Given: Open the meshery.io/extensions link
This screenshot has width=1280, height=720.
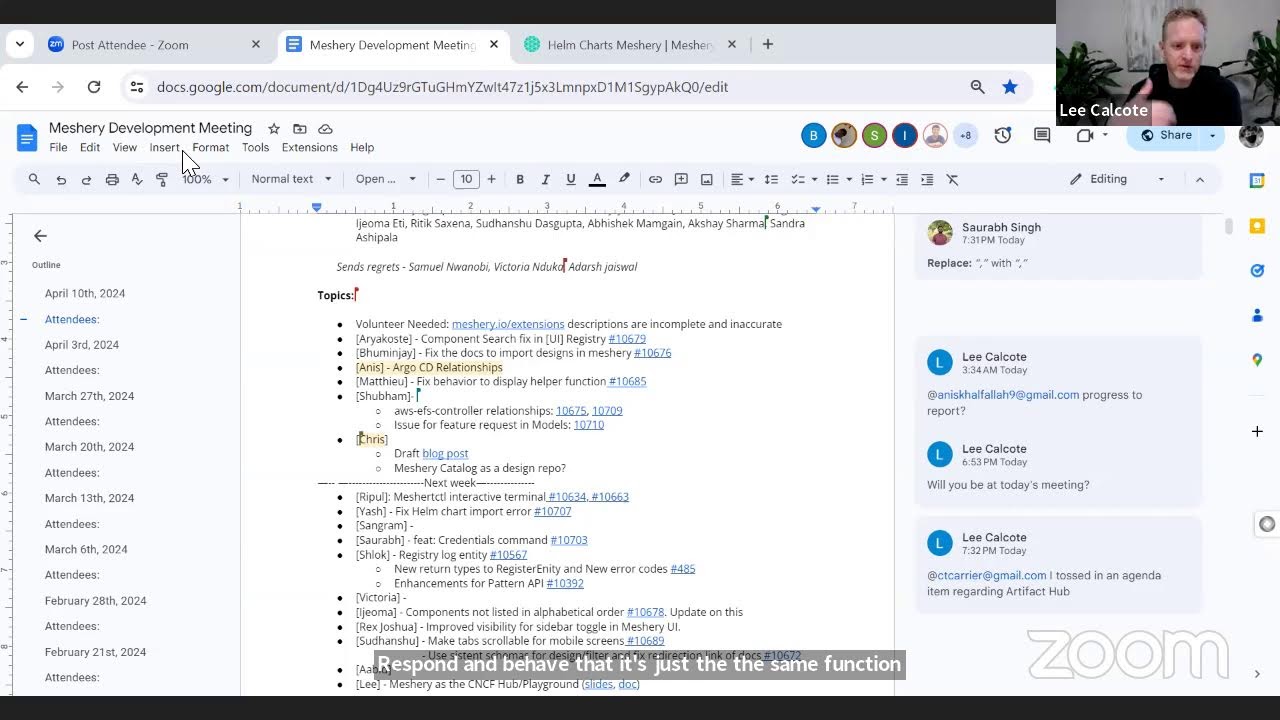Looking at the screenshot, I should coord(508,324).
